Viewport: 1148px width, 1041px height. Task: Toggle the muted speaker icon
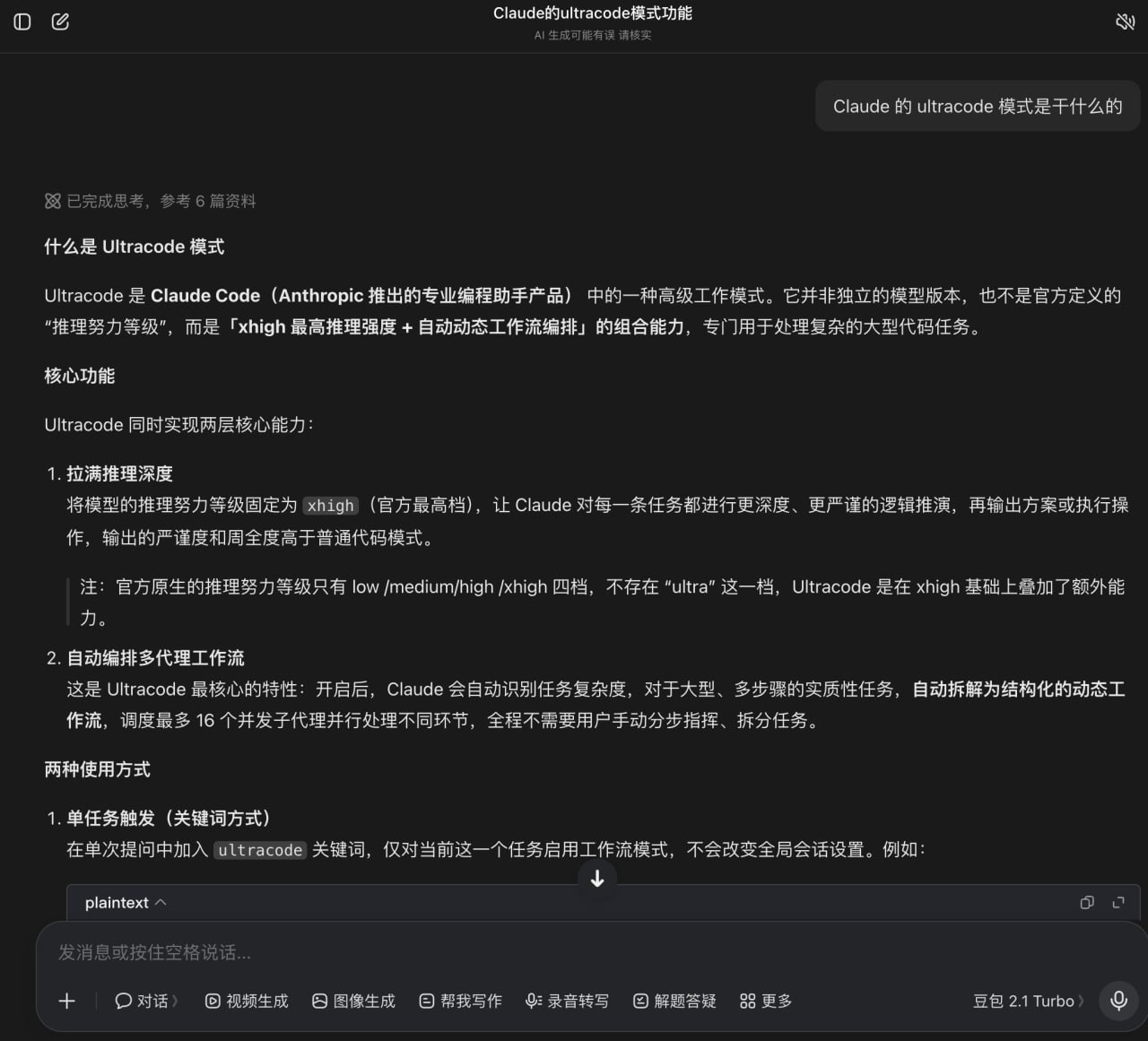coord(1125,22)
